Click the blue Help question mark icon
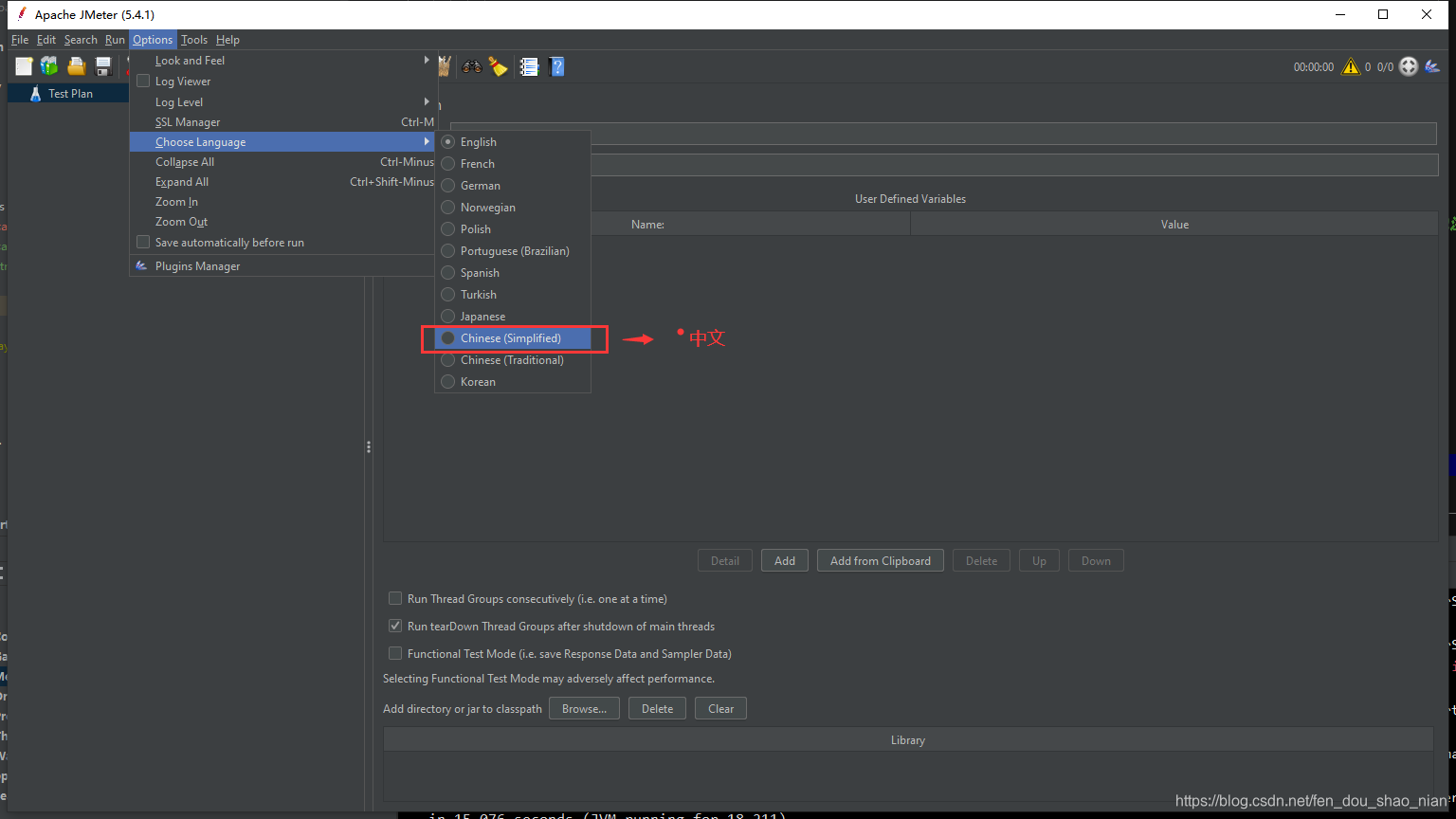1456x819 pixels. 557,66
